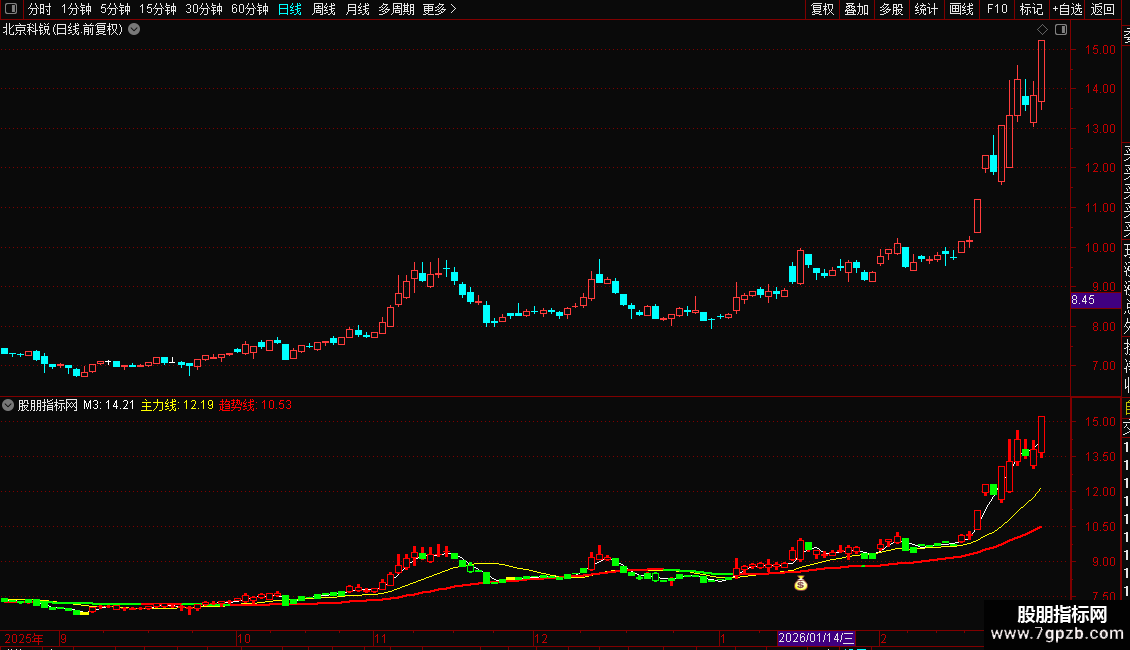Image resolution: width=1130 pixels, height=650 pixels.
Task: Open F10 company information
Action: pos(997,9)
